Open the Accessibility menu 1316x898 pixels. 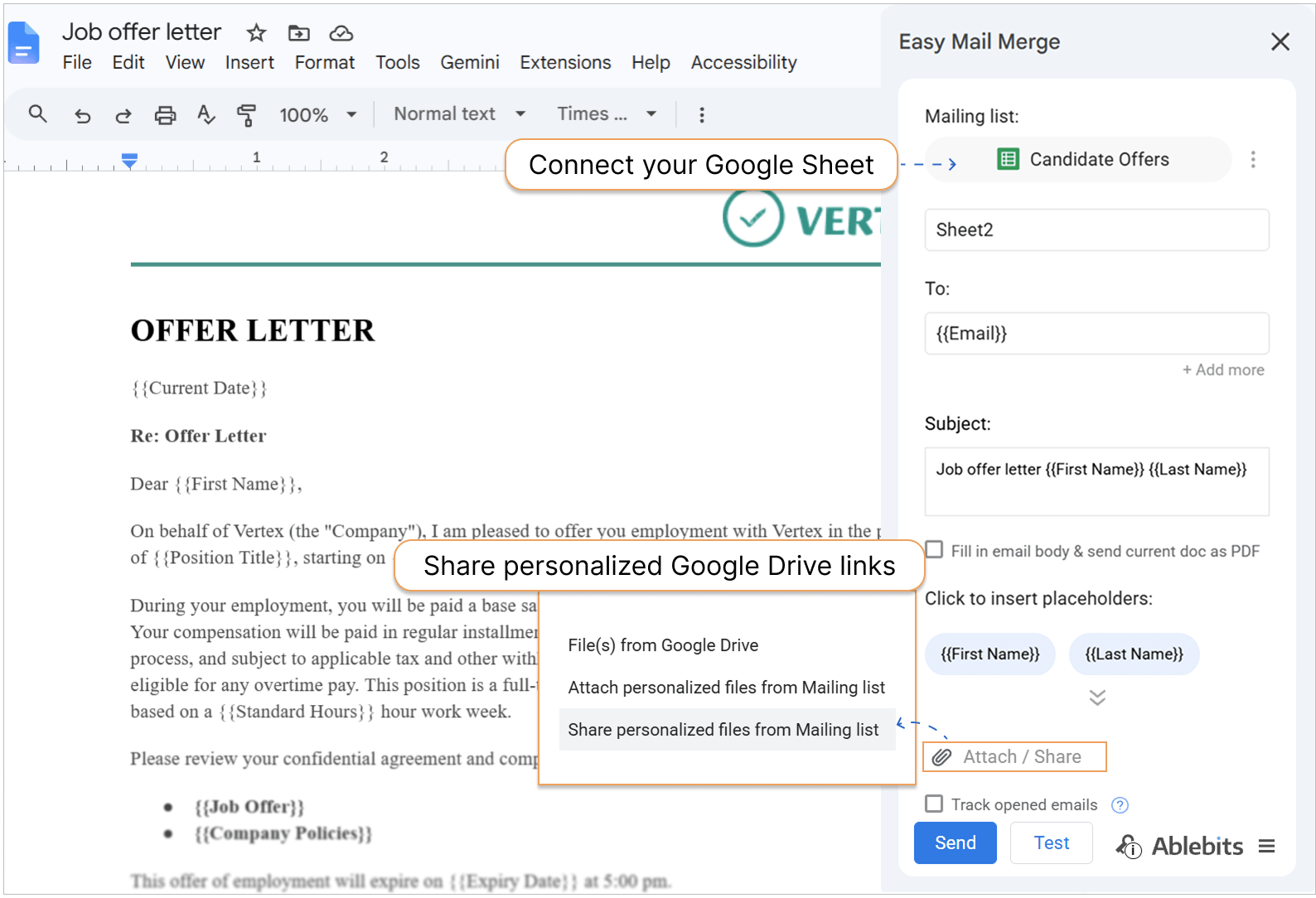pyautogui.click(x=744, y=63)
